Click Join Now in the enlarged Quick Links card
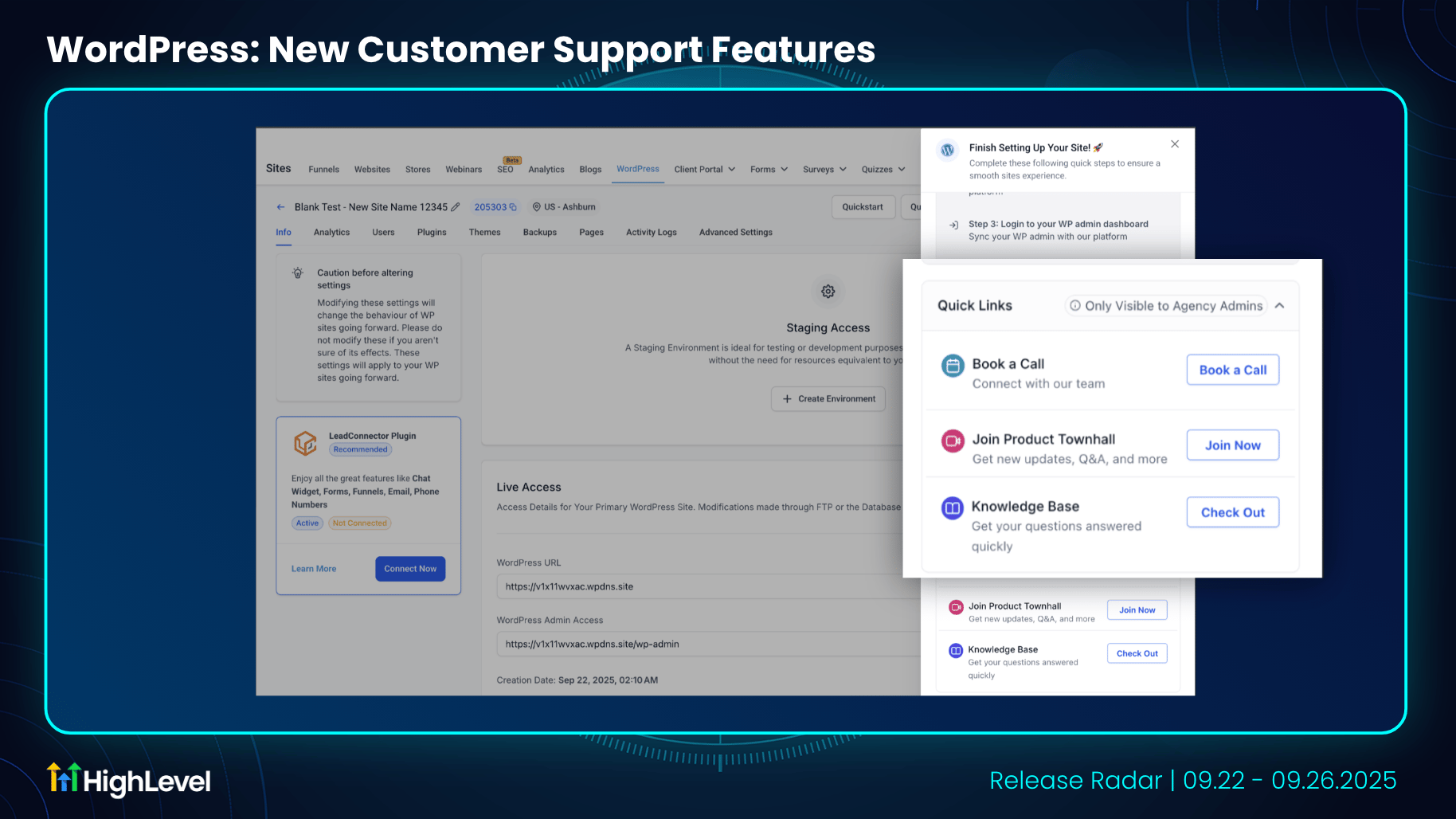 [x=1233, y=445]
